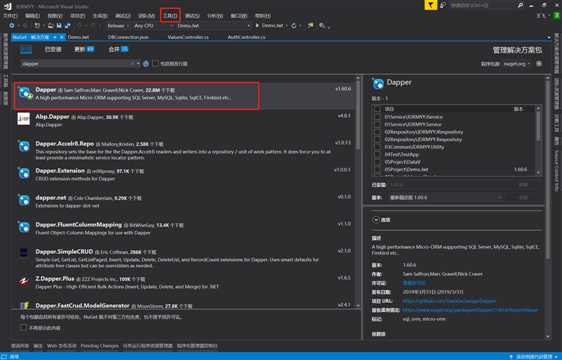Click the Start Demo.Net run button
Image resolution: width=562 pixels, height=360 pixels.
pyautogui.click(x=269, y=25)
